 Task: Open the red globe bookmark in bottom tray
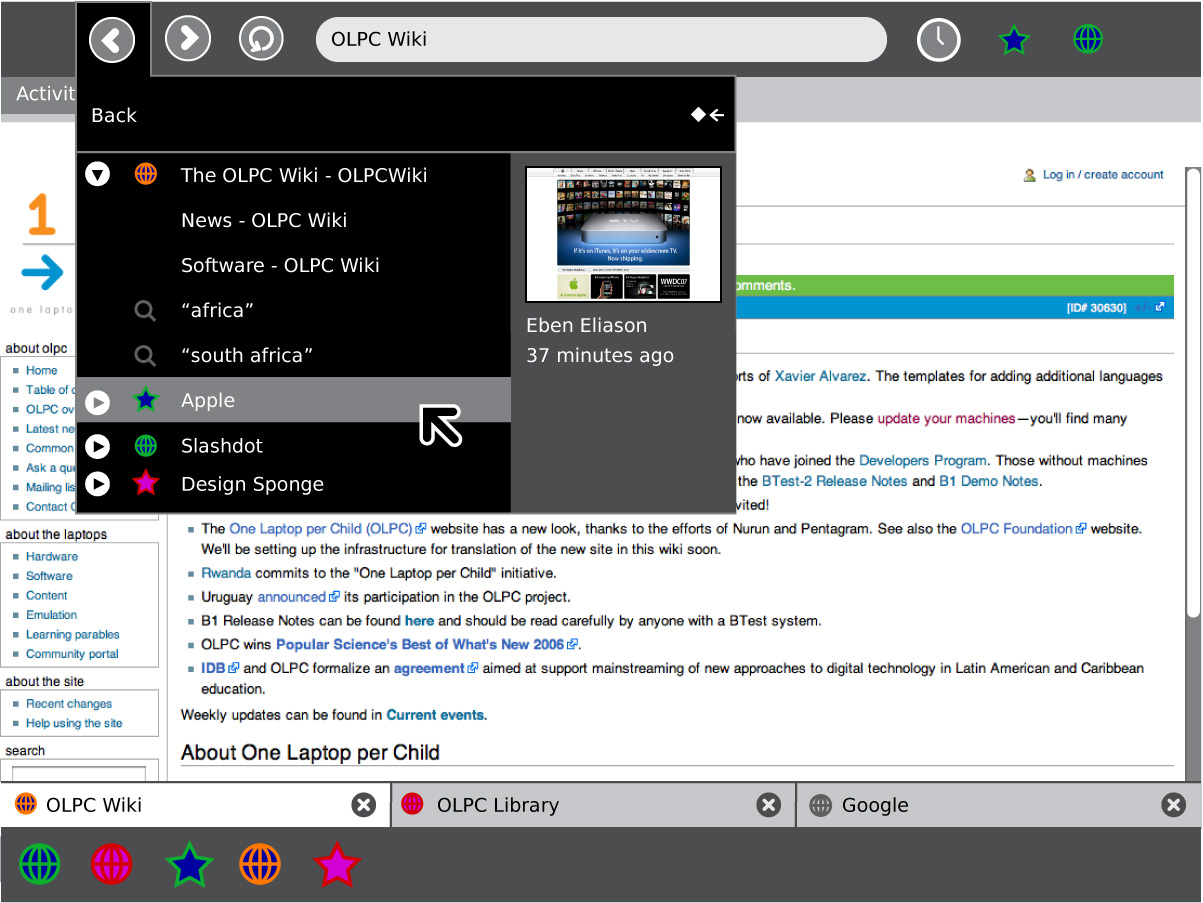click(x=112, y=864)
